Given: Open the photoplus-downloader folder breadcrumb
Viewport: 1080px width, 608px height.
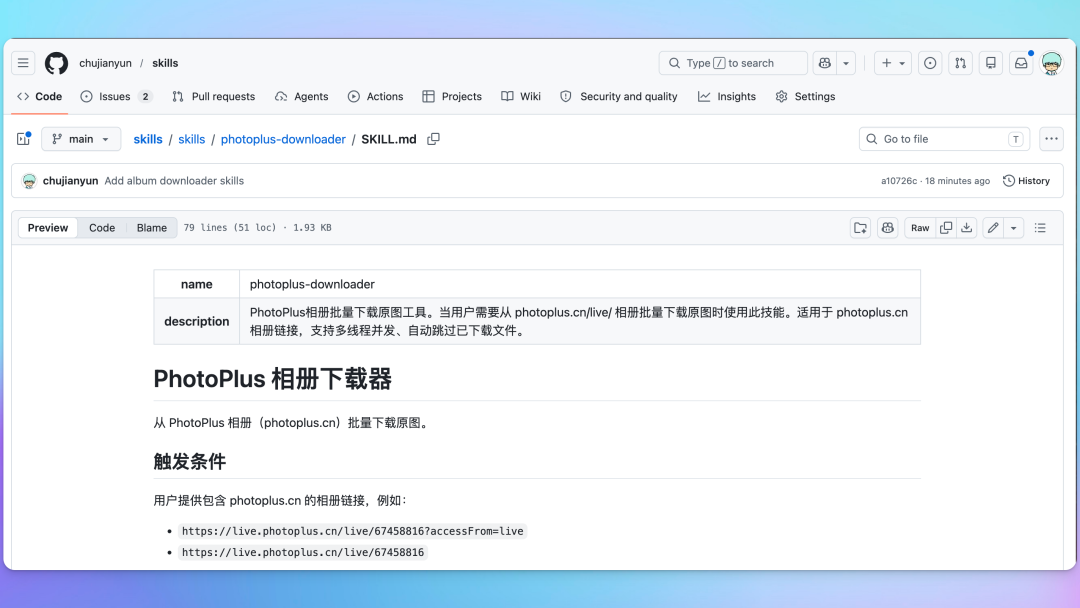Looking at the screenshot, I should [283, 139].
